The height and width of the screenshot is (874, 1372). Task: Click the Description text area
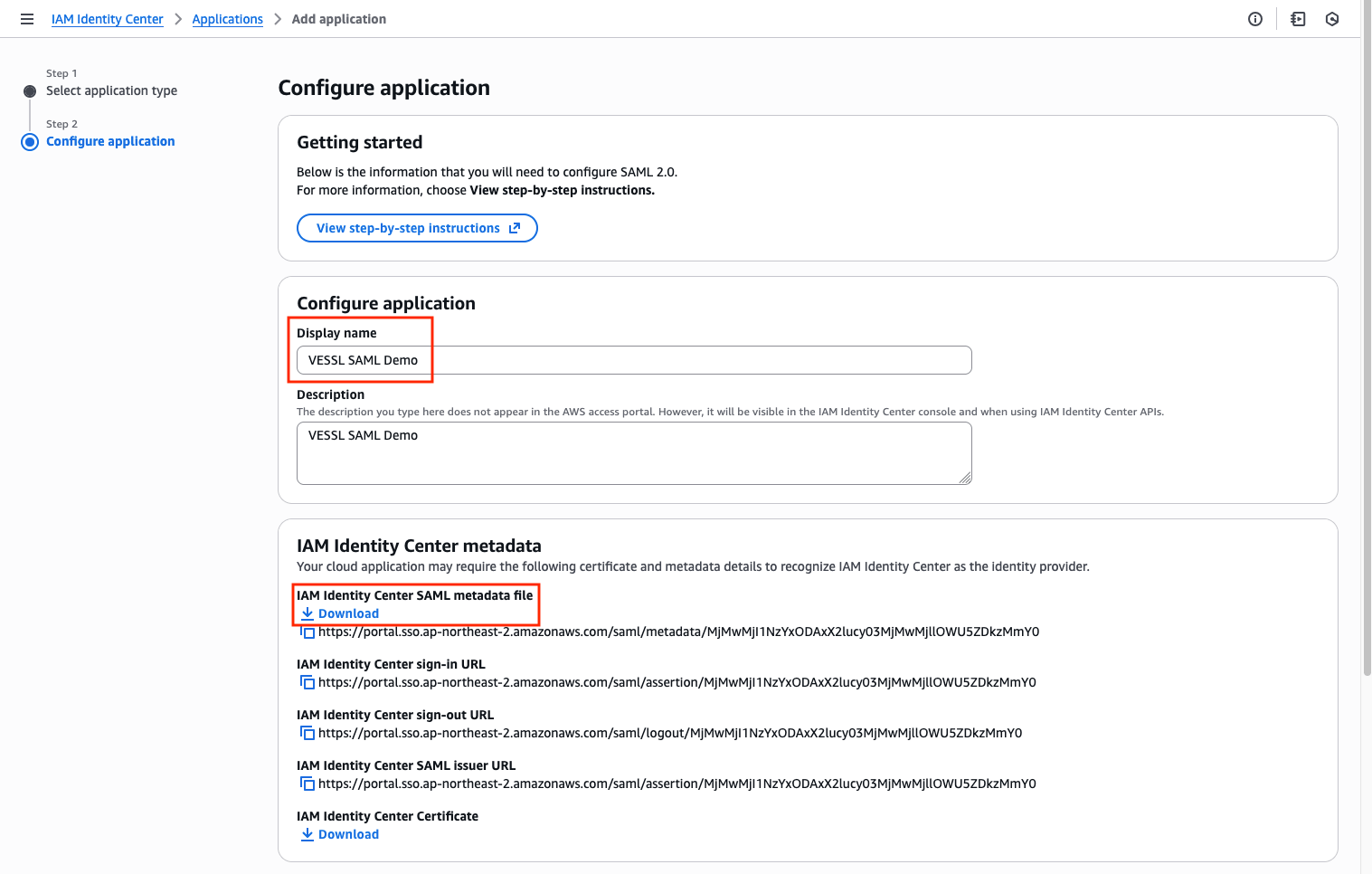[x=634, y=453]
